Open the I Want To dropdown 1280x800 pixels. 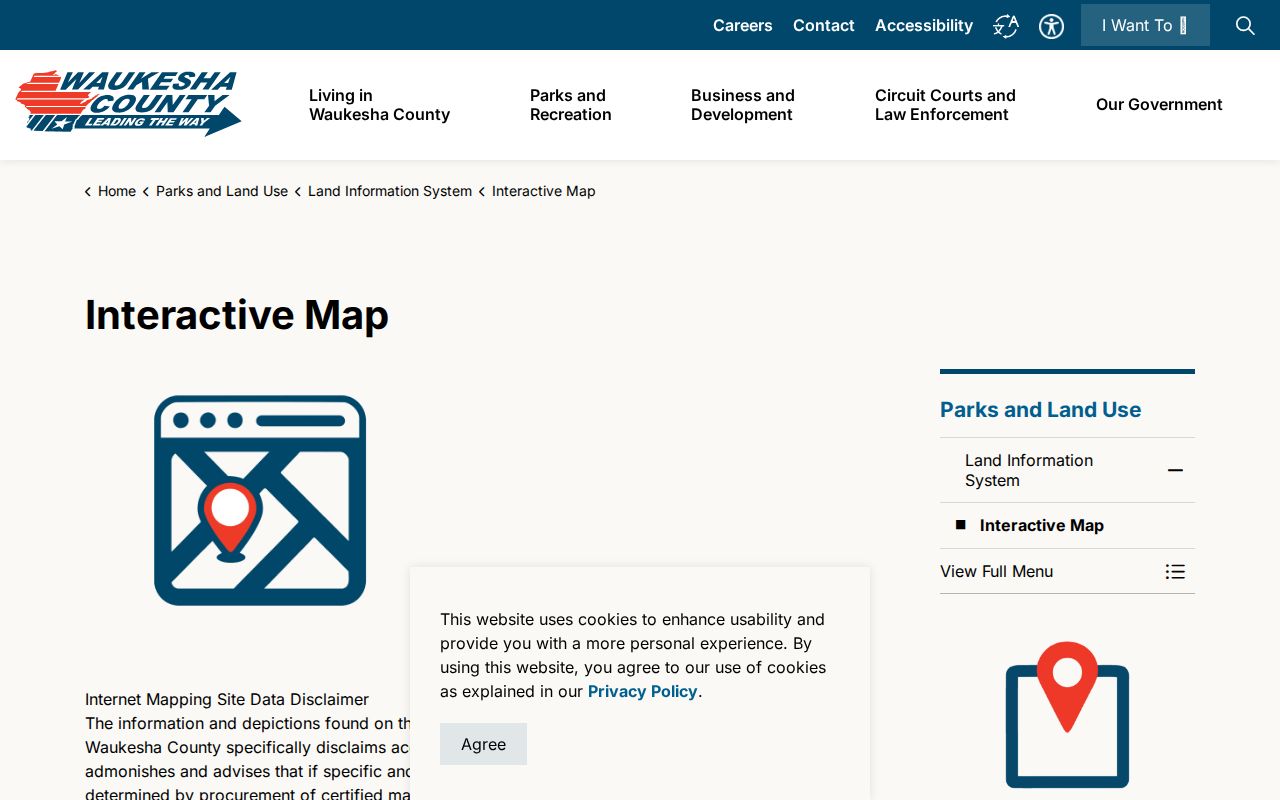coord(1145,25)
